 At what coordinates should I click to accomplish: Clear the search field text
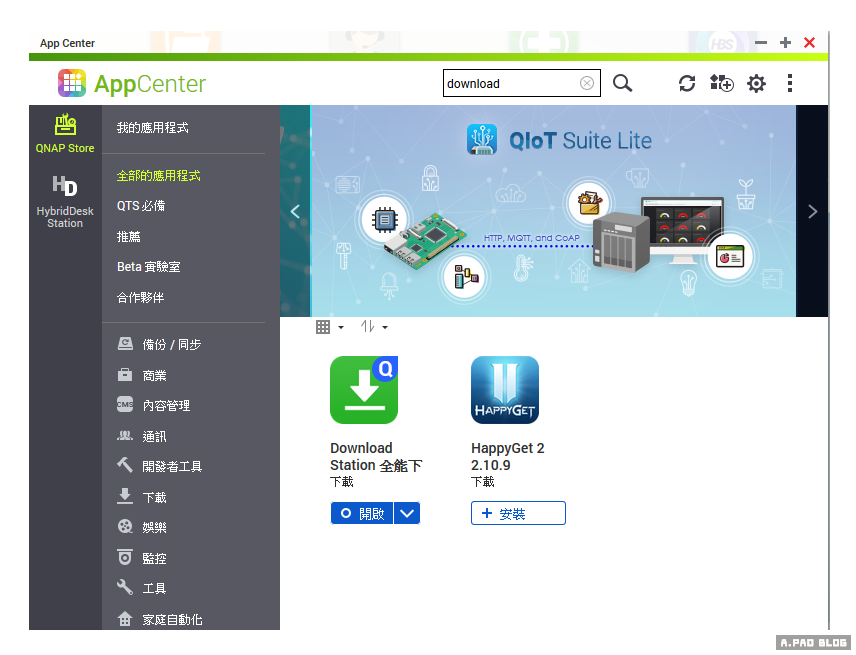(x=587, y=84)
